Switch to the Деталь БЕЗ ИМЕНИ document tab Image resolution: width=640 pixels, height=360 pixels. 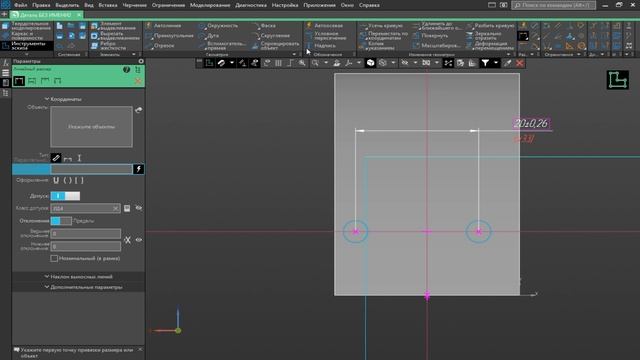coord(45,15)
